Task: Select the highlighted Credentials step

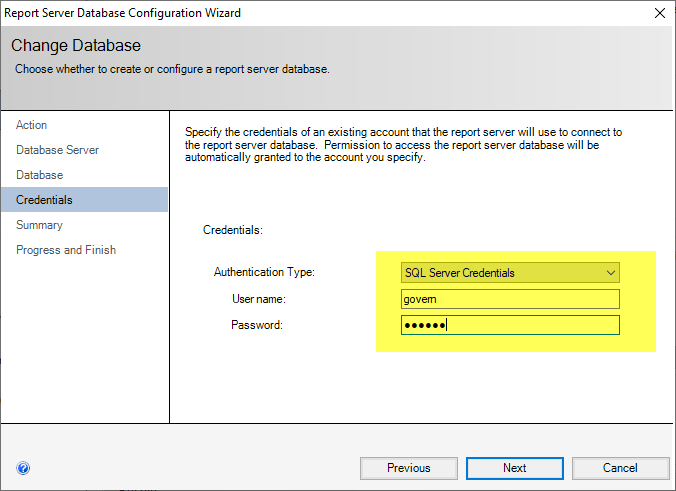Action: (44, 200)
